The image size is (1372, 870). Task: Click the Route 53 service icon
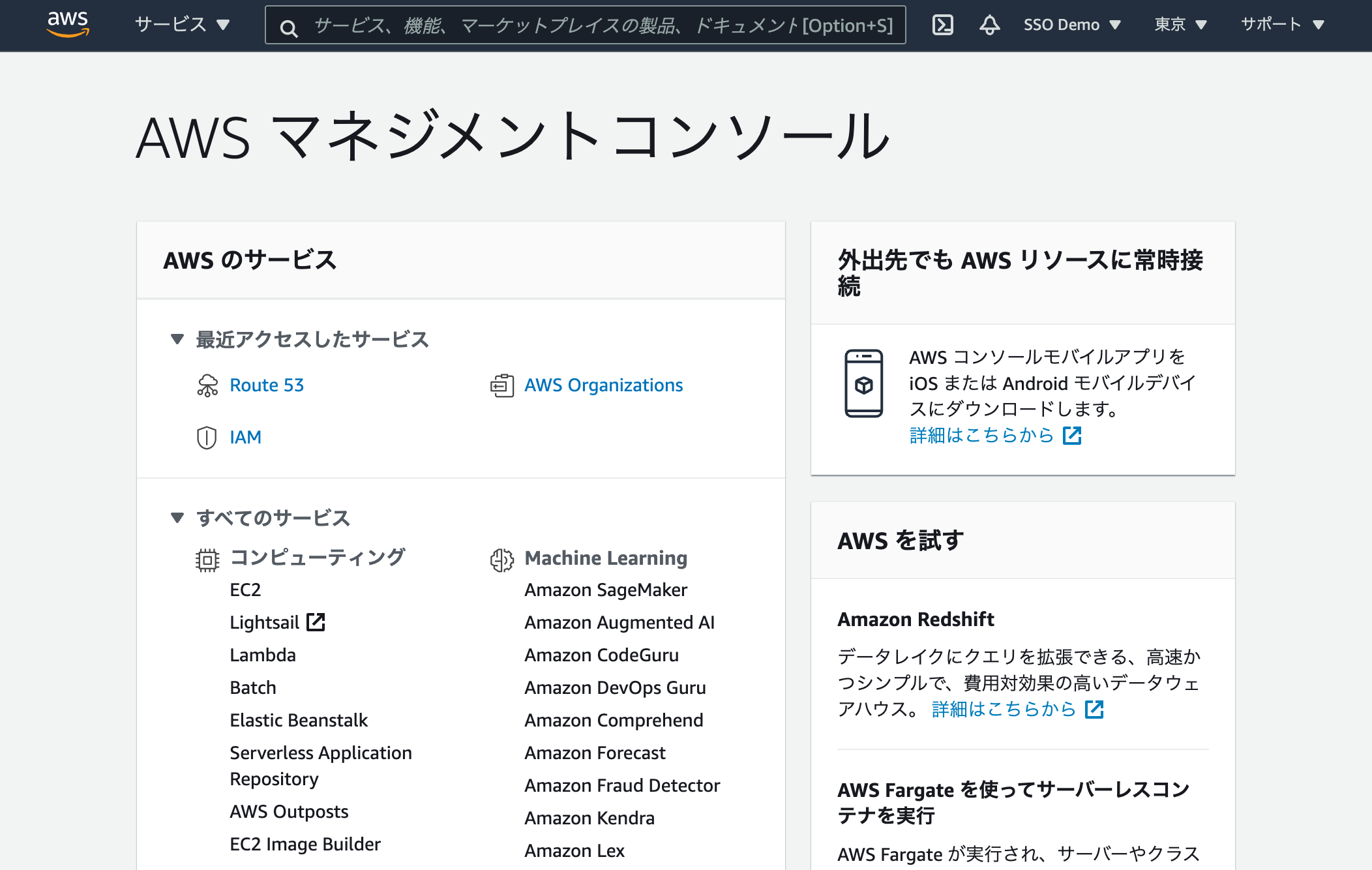[x=207, y=385]
